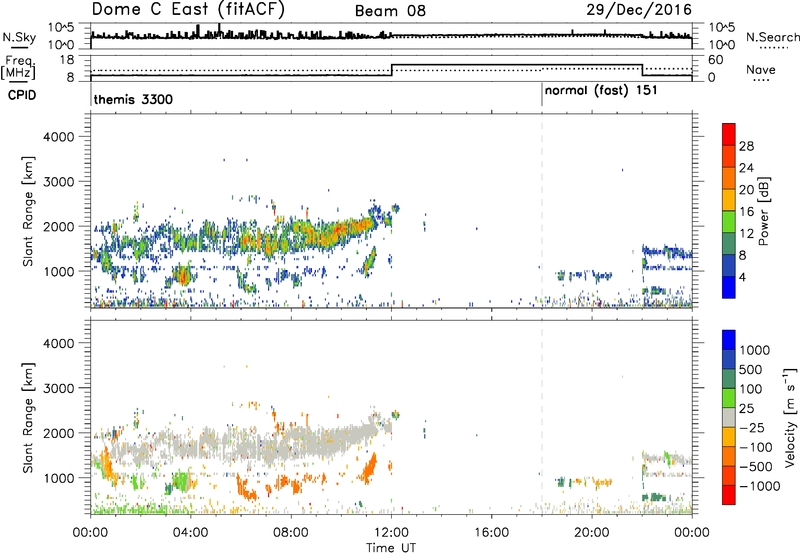The width and height of the screenshot is (800, 554).
Task: Click the red bottom segment of Velocity colorbar
Action: (729, 495)
